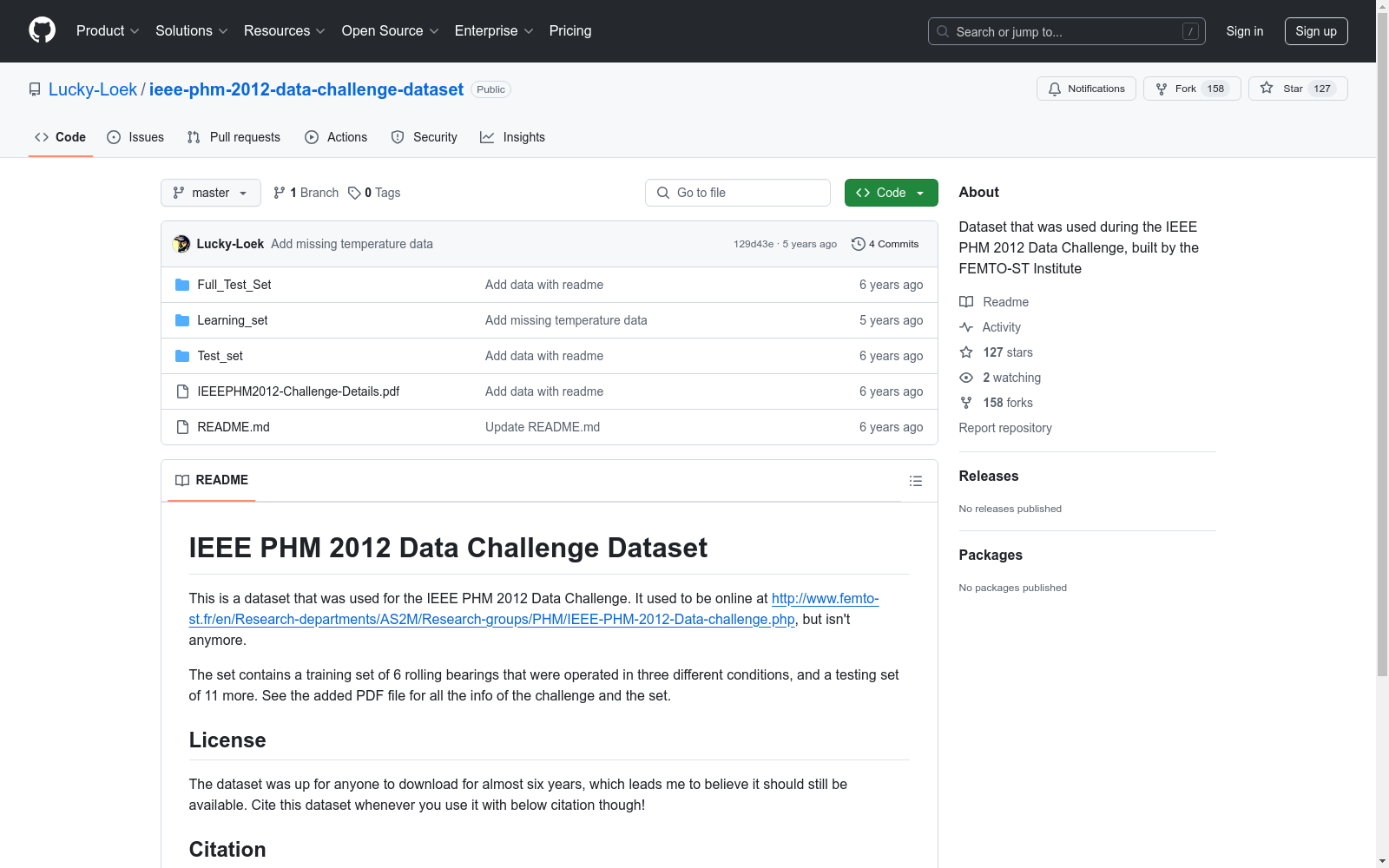View the 2 watching link

click(x=1000, y=378)
